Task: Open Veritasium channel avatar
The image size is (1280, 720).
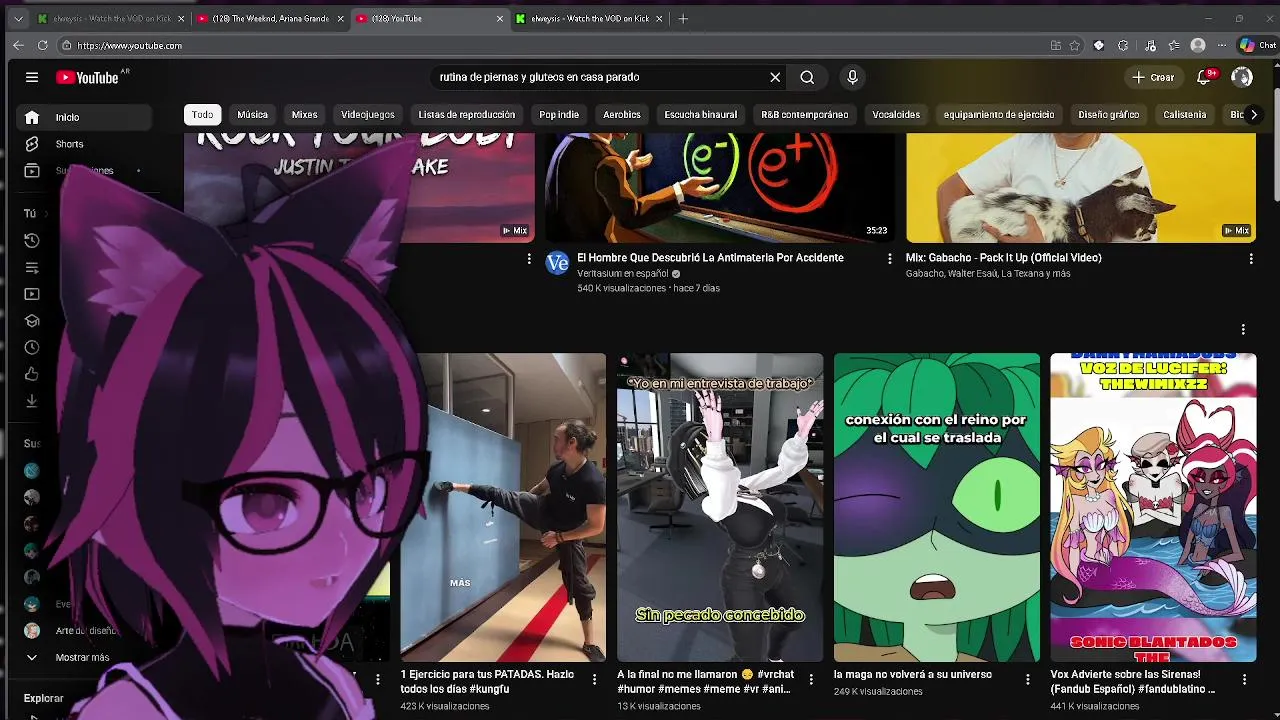Action: click(557, 263)
